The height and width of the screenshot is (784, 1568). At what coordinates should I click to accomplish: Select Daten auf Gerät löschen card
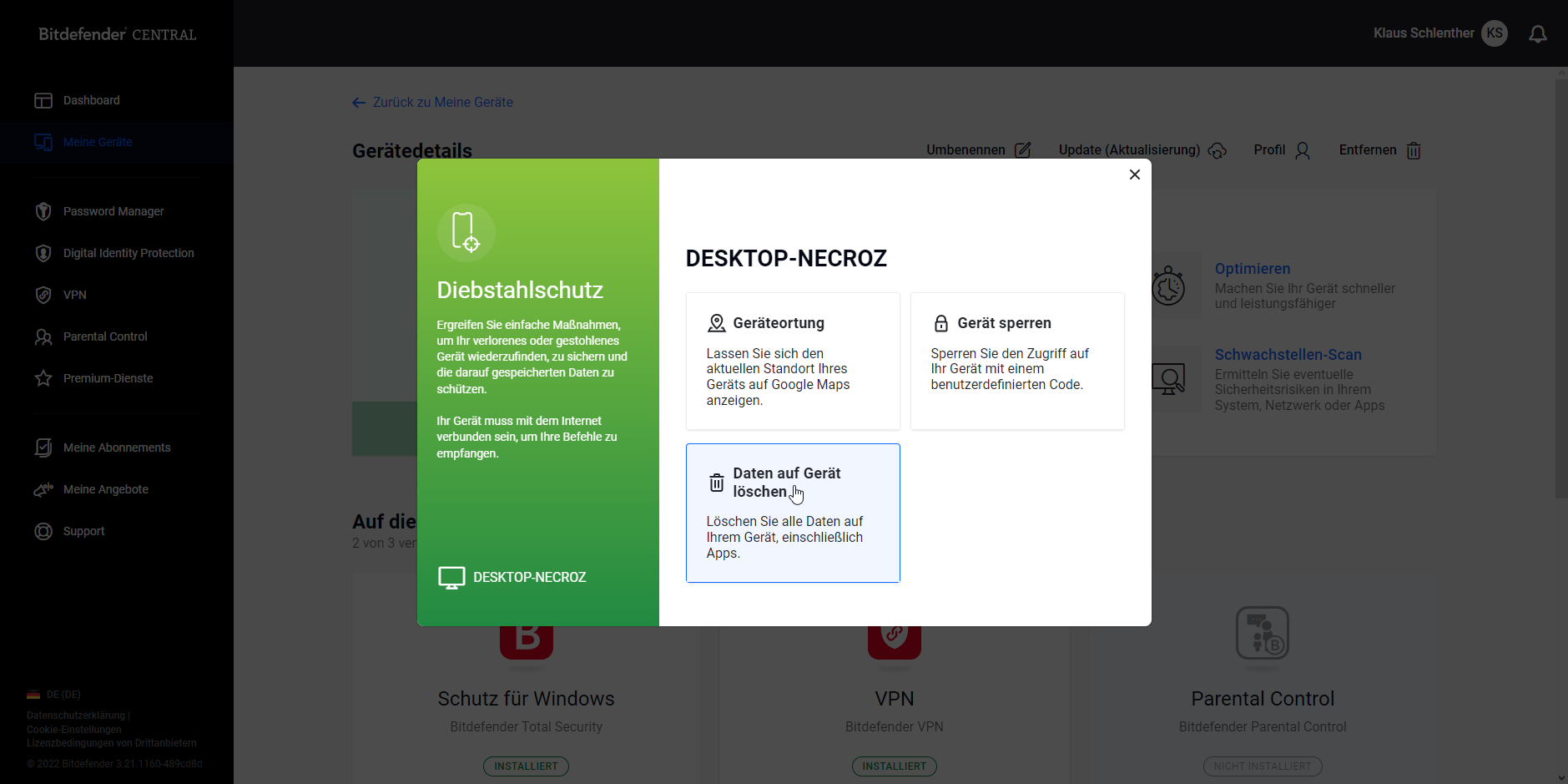coord(792,513)
